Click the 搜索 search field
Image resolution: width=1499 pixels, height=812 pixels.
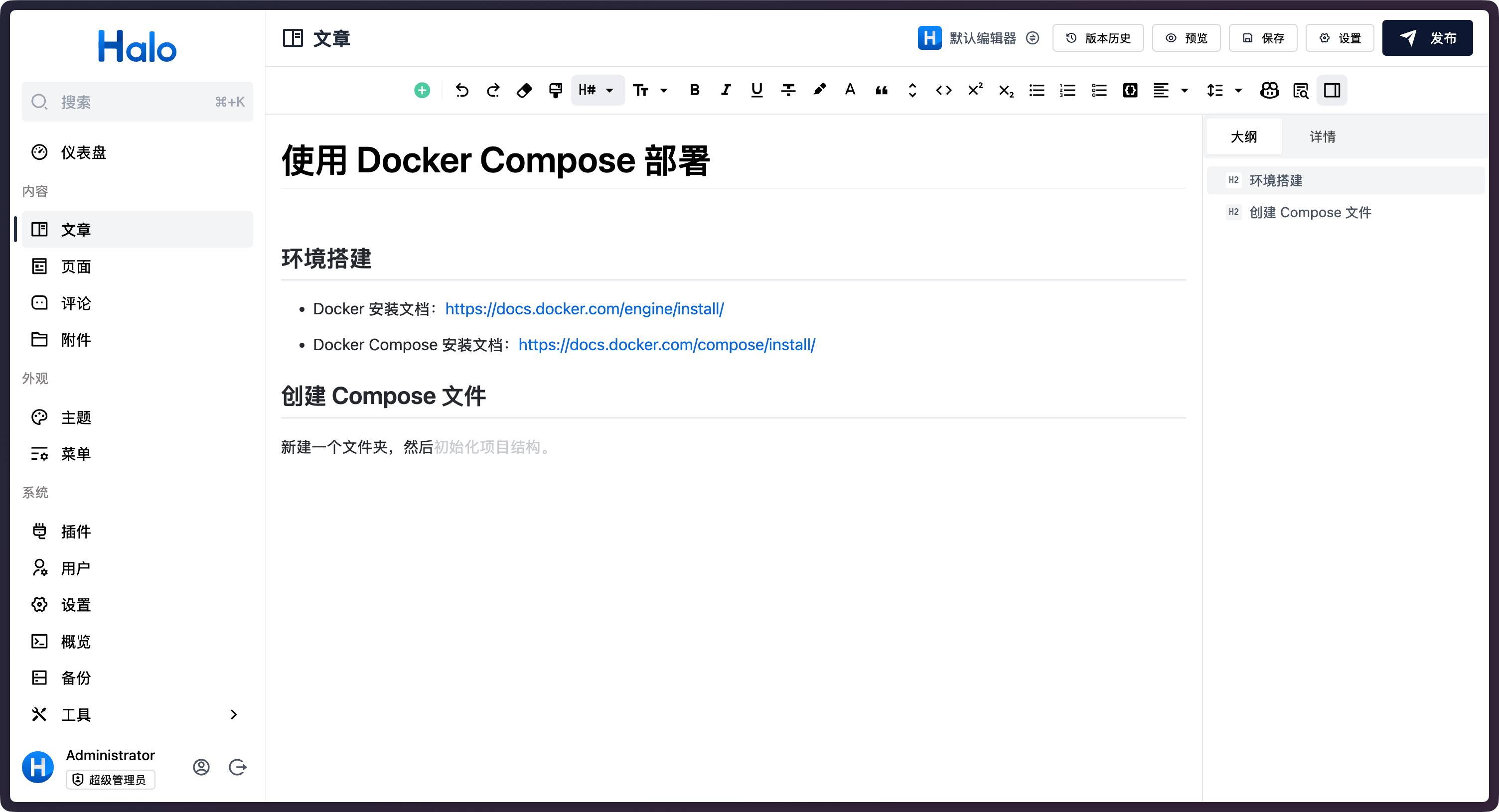point(138,102)
